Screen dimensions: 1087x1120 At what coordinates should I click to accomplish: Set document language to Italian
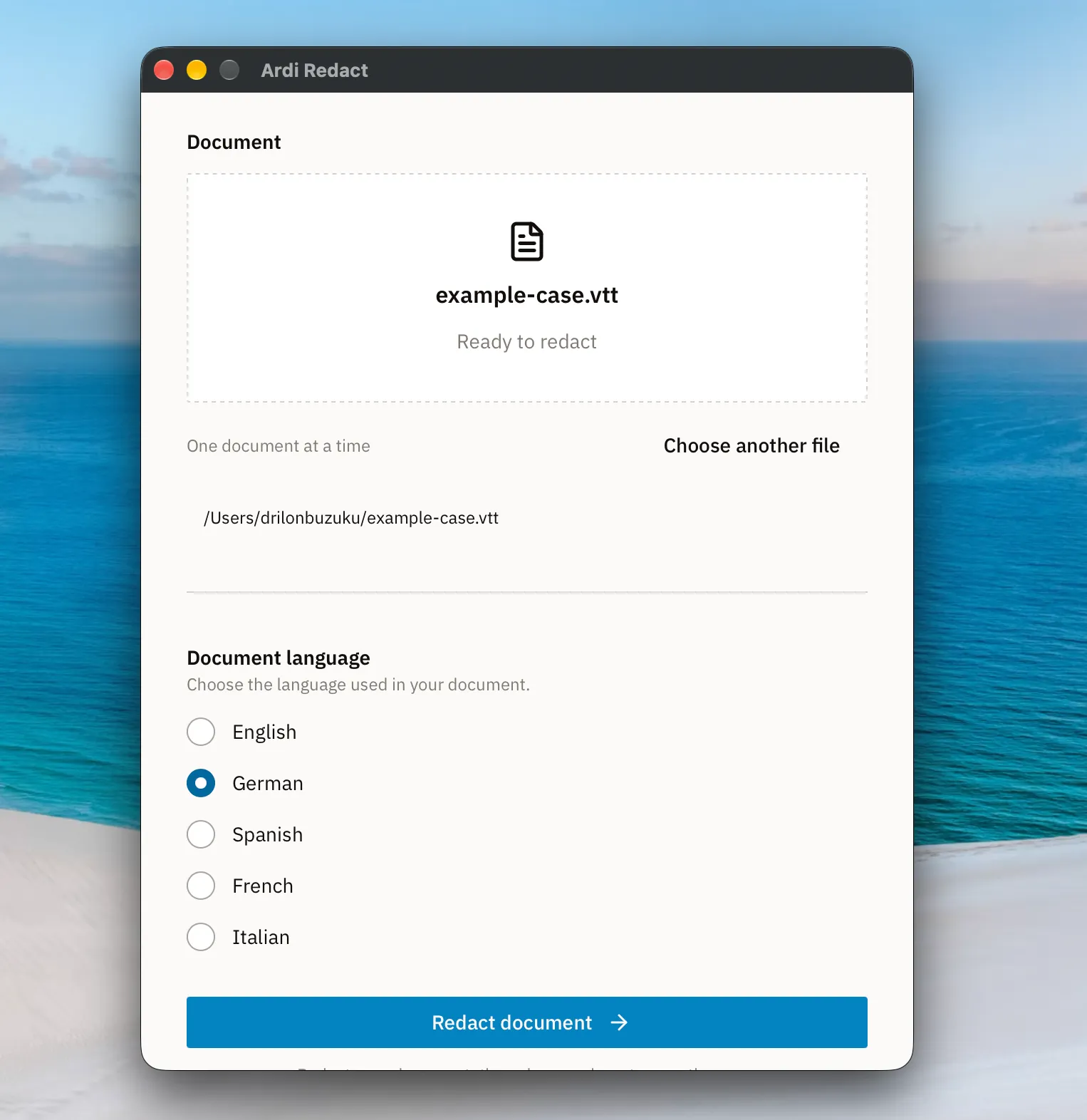(201, 937)
